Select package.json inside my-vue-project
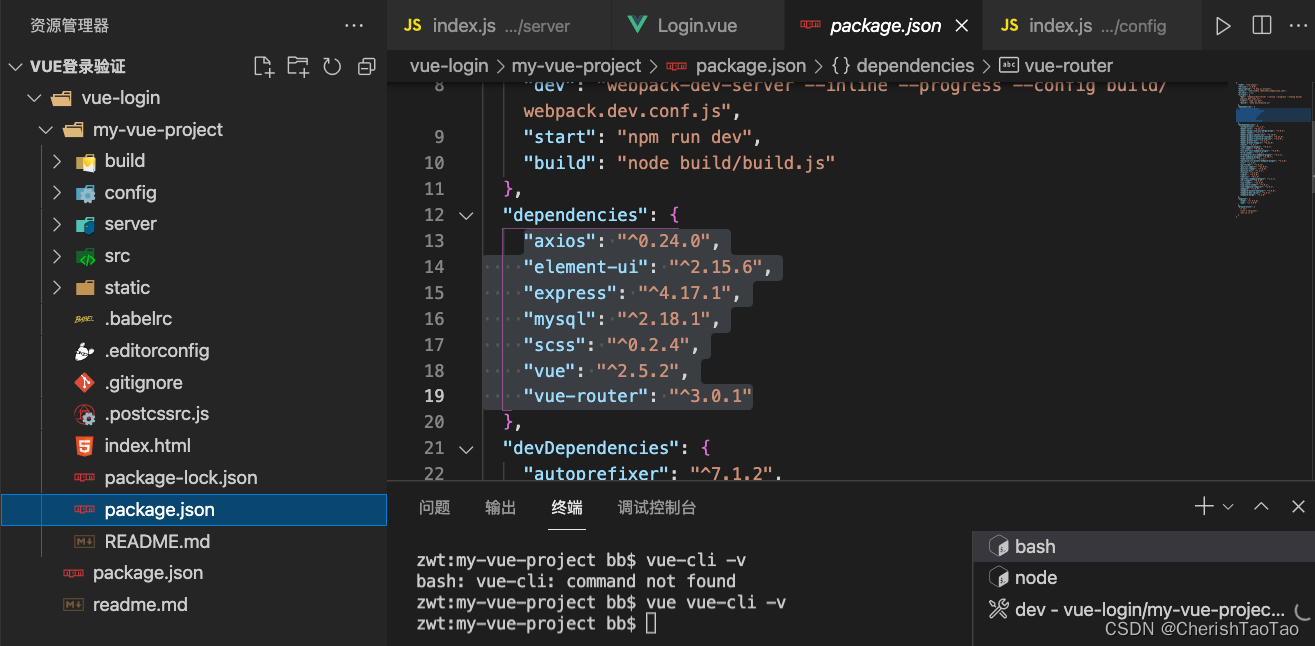This screenshot has height=646, width=1315. click(193, 510)
